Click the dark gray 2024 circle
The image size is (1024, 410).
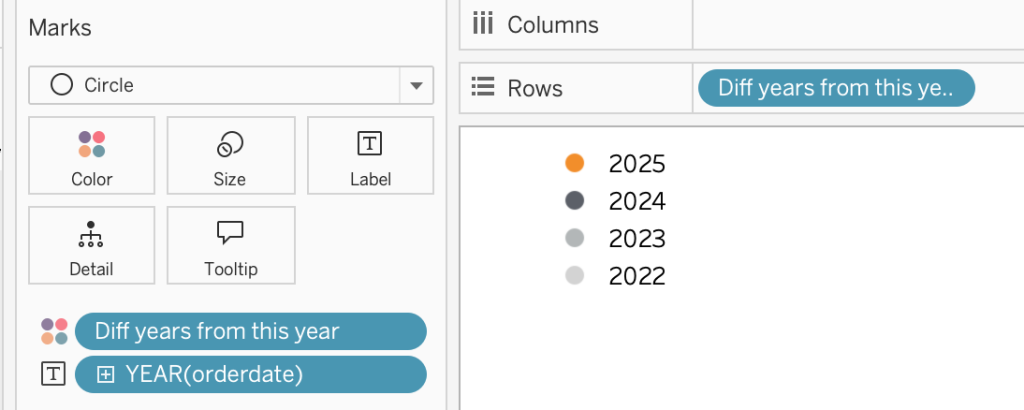575,200
